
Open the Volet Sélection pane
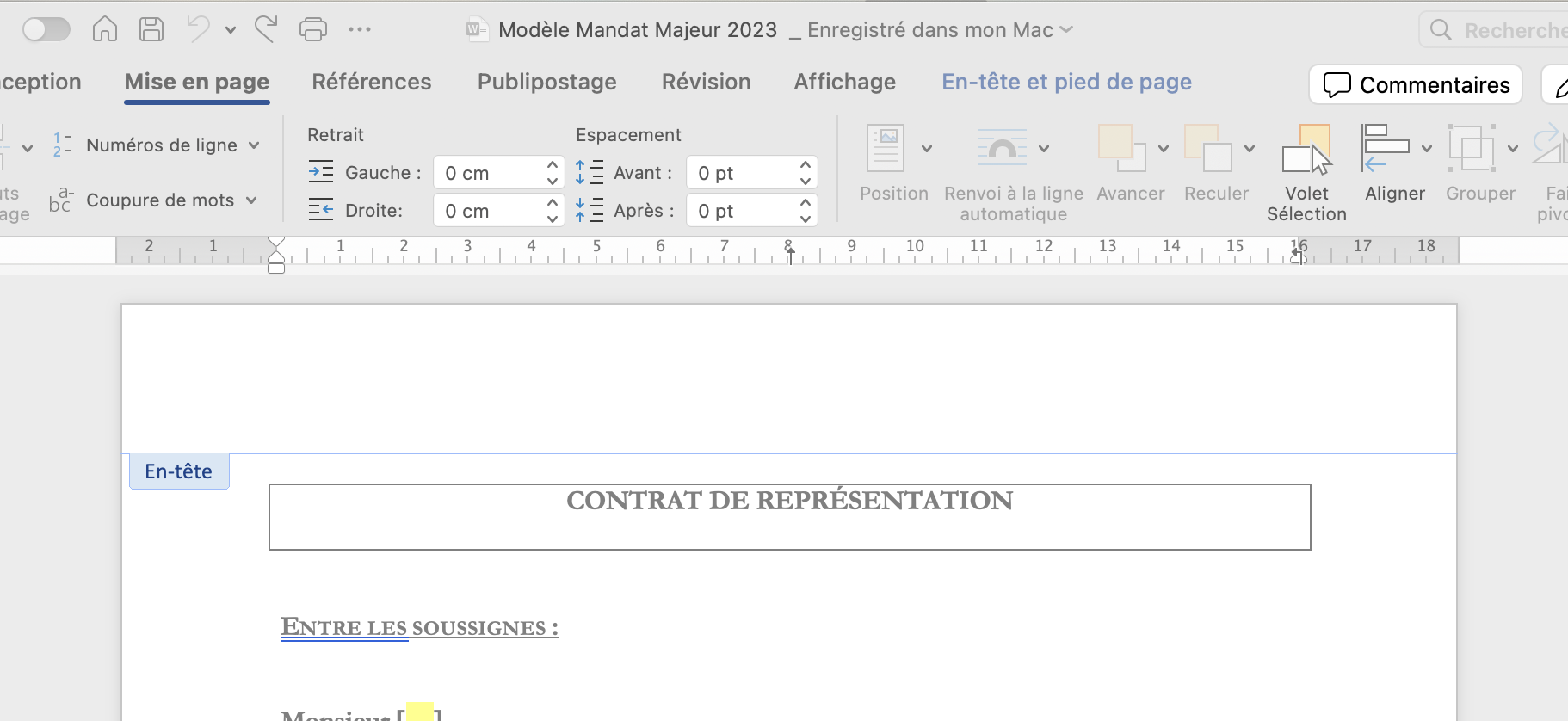(1306, 173)
